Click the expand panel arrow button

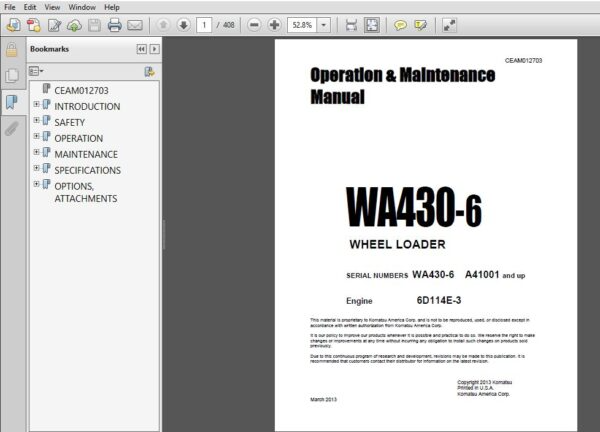(155, 49)
